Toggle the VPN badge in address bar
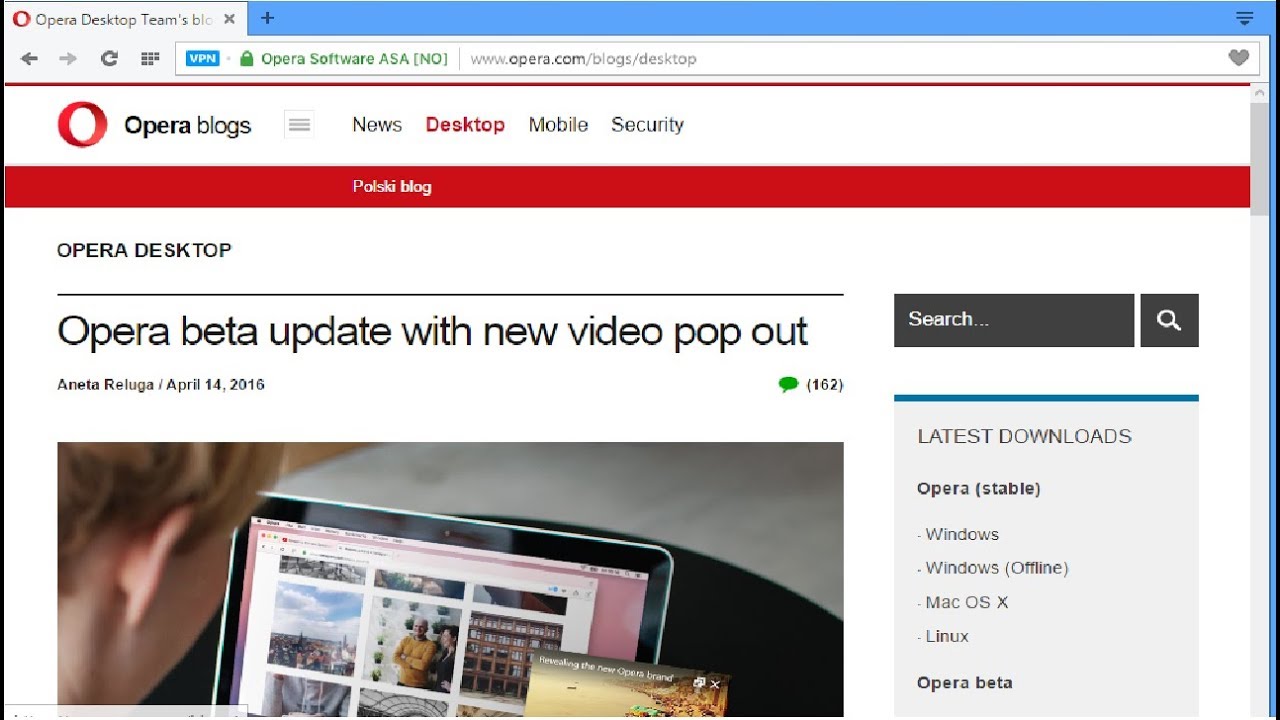This screenshot has height=720, width=1280. pos(203,59)
